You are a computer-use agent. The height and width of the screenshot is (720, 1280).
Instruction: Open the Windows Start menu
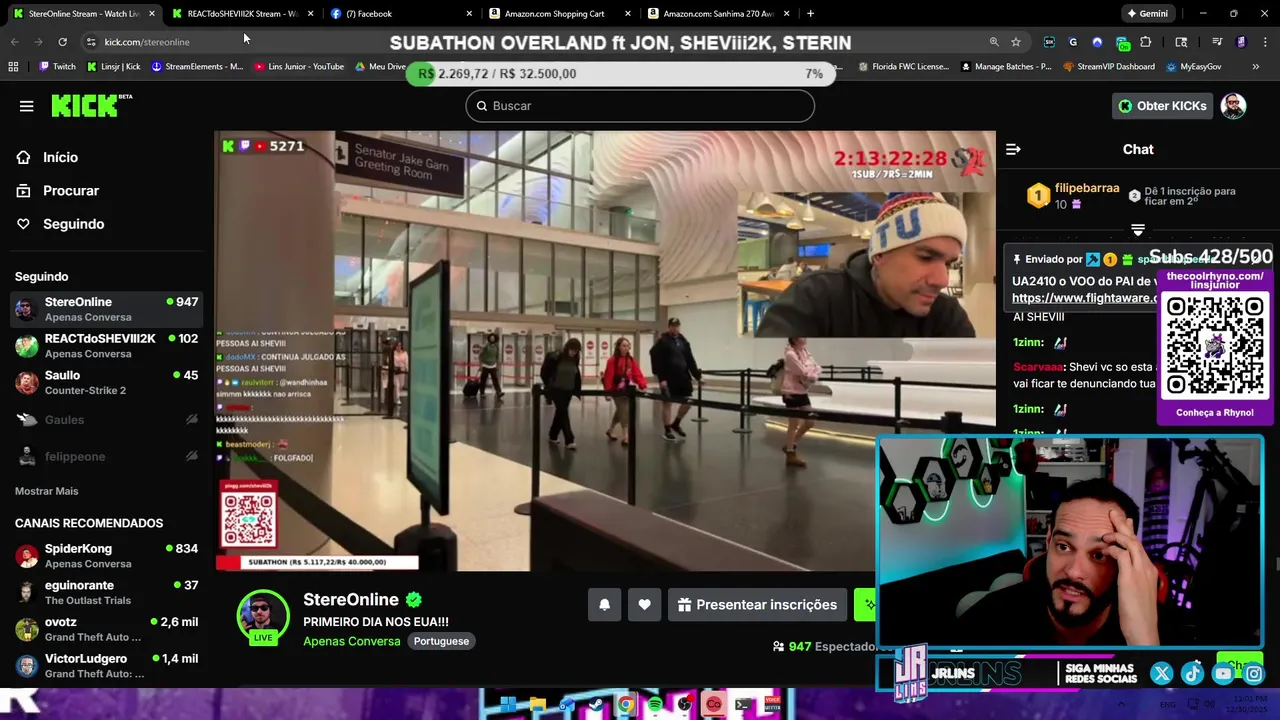coord(508,704)
